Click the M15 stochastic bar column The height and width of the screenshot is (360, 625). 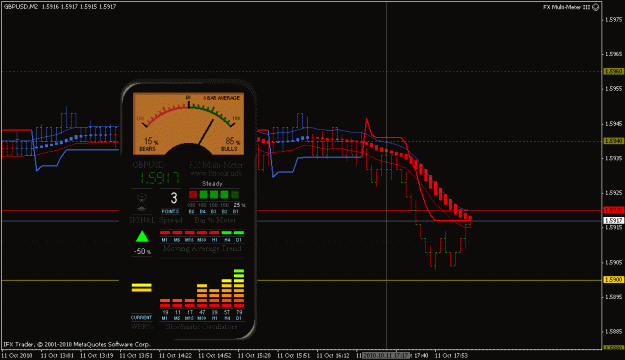point(190,303)
